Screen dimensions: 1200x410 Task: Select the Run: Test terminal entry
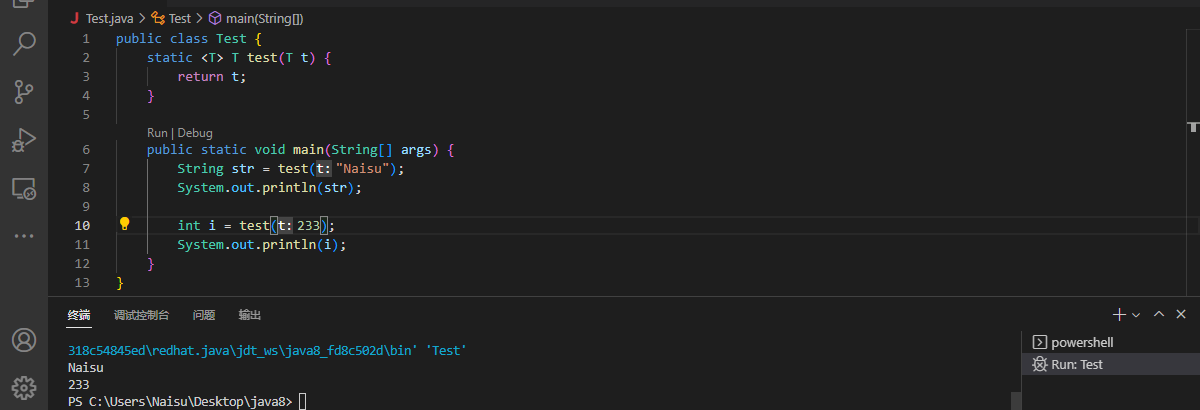[x=1076, y=365]
